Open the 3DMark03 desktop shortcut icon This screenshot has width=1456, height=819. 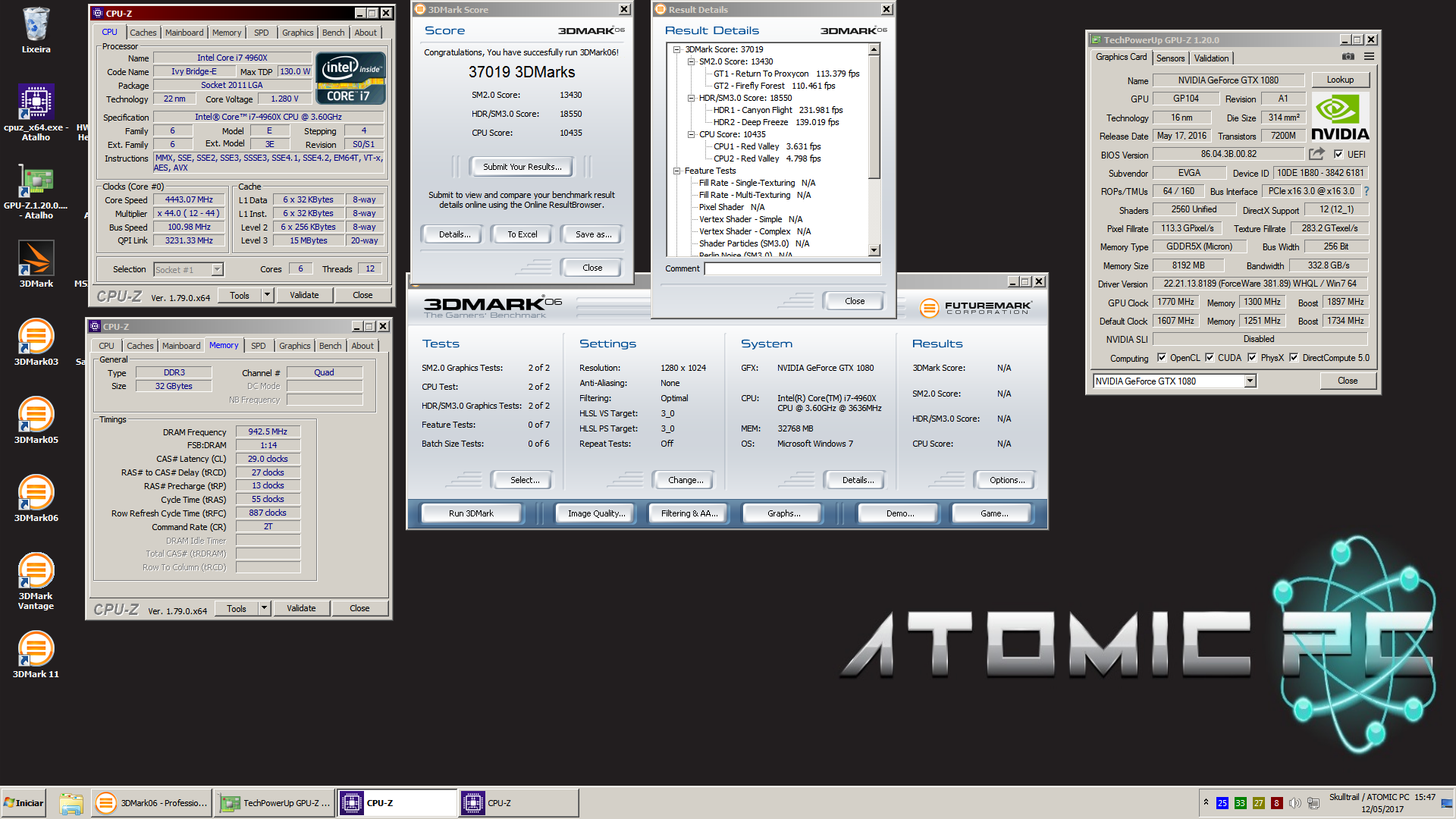pos(36,342)
